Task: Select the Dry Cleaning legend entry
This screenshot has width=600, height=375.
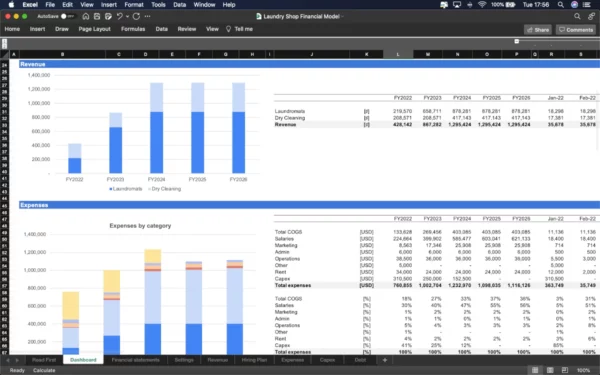Action: pos(165,189)
